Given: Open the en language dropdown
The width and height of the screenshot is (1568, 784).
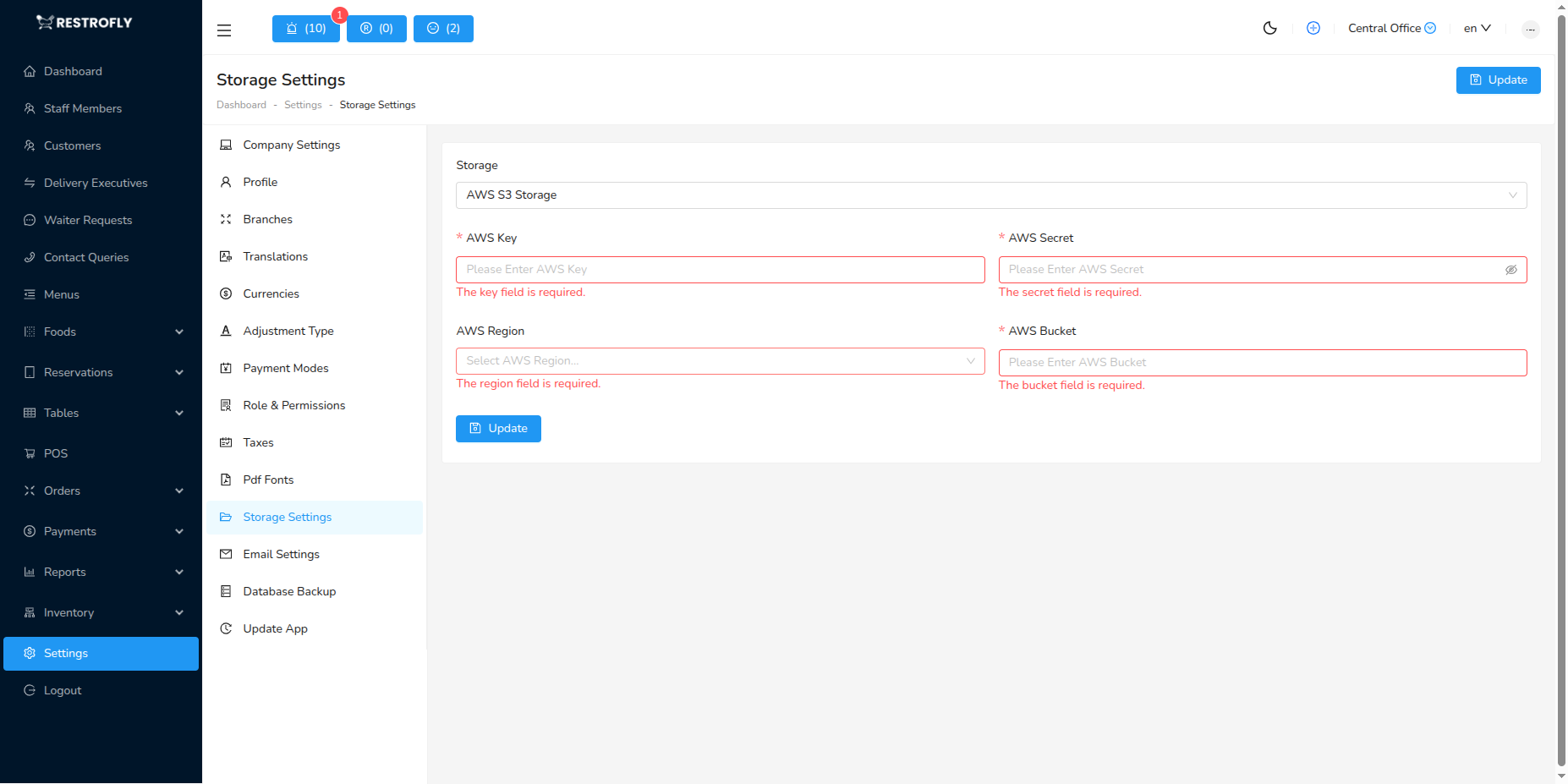Looking at the screenshot, I should [x=1477, y=28].
